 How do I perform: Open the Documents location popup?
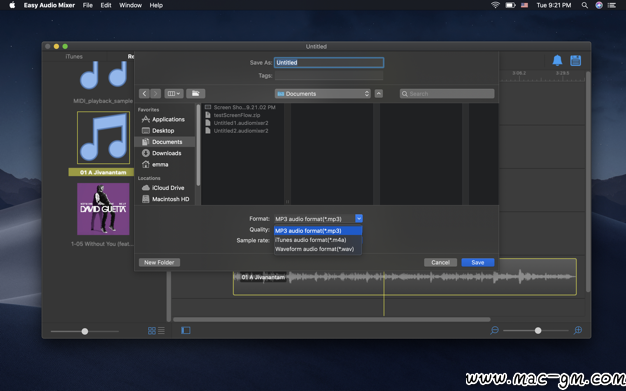pyautogui.click(x=323, y=93)
